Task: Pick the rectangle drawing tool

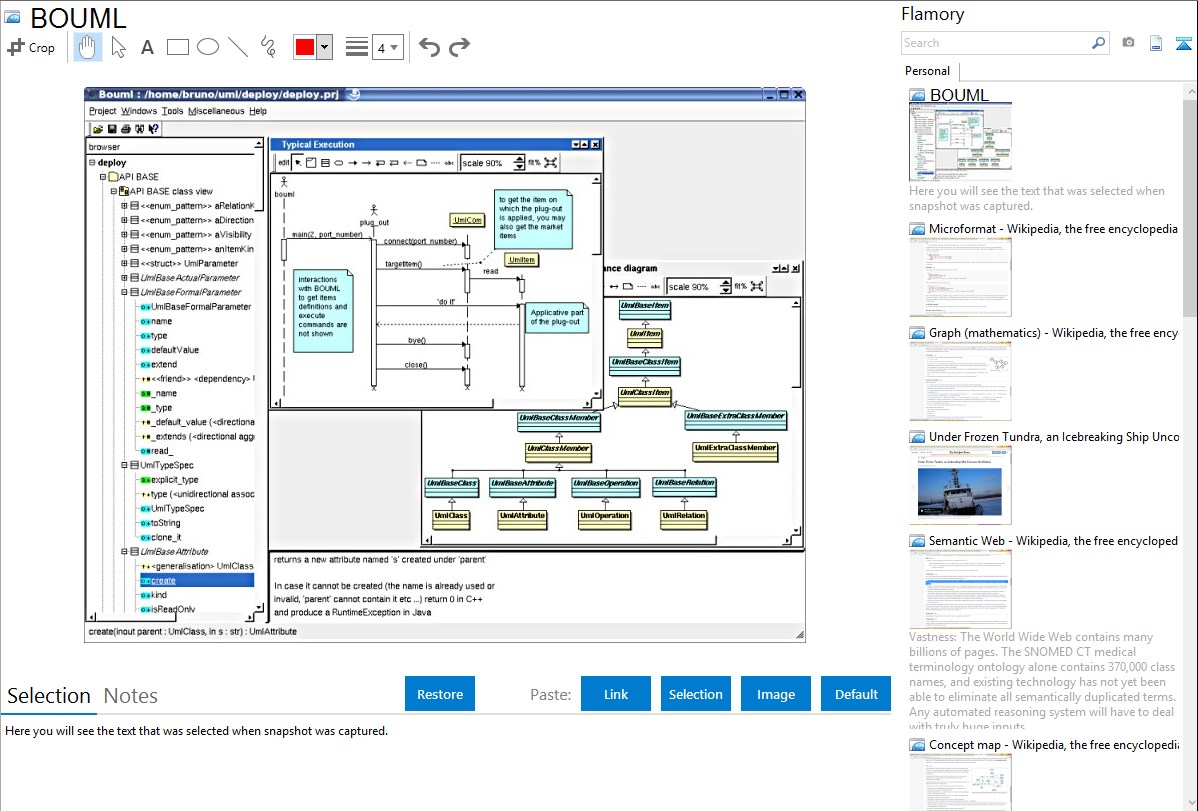Action: pos(177,47)
